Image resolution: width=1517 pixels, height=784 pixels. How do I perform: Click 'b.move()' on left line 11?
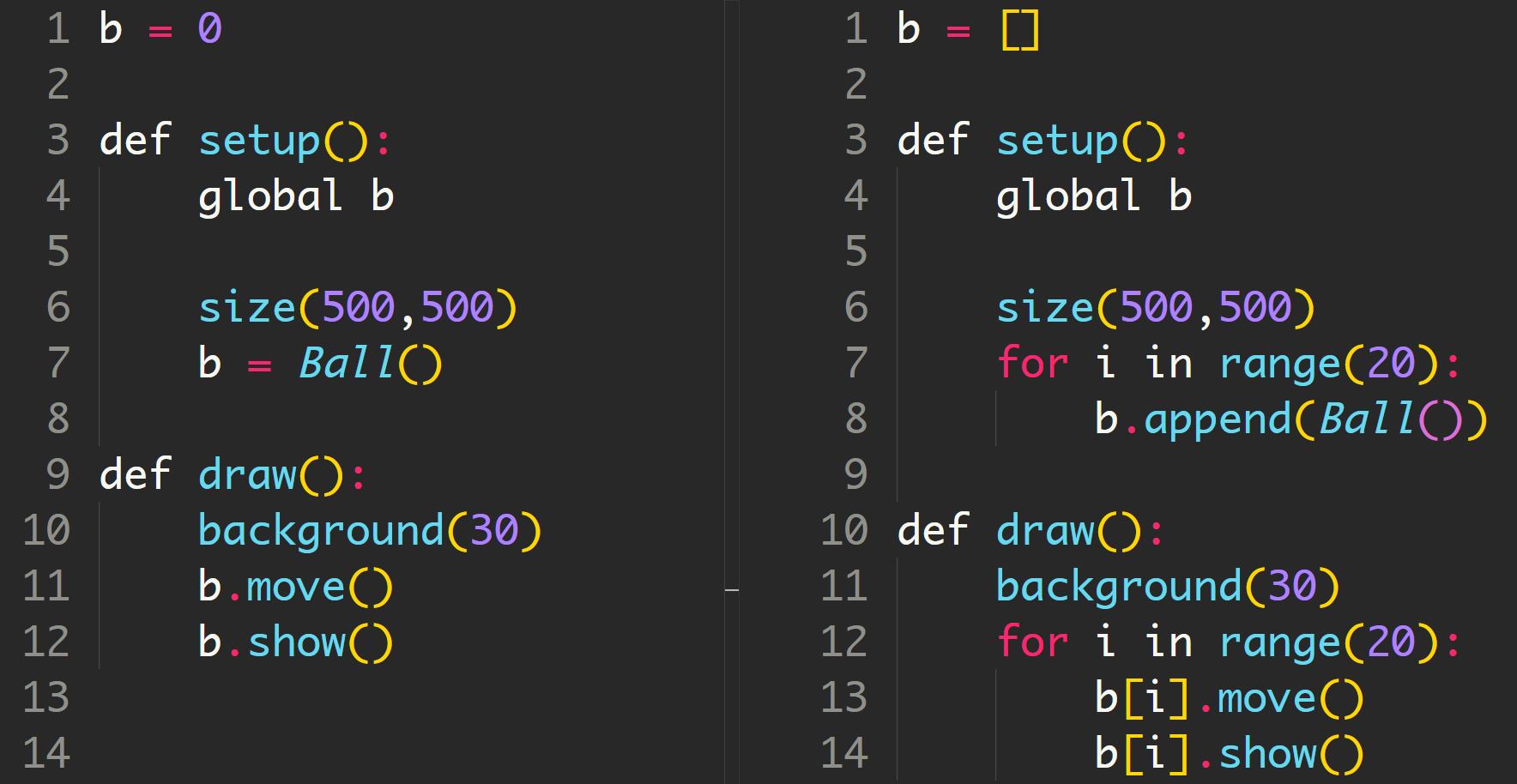pyautogui.click(x=295, y=587)
